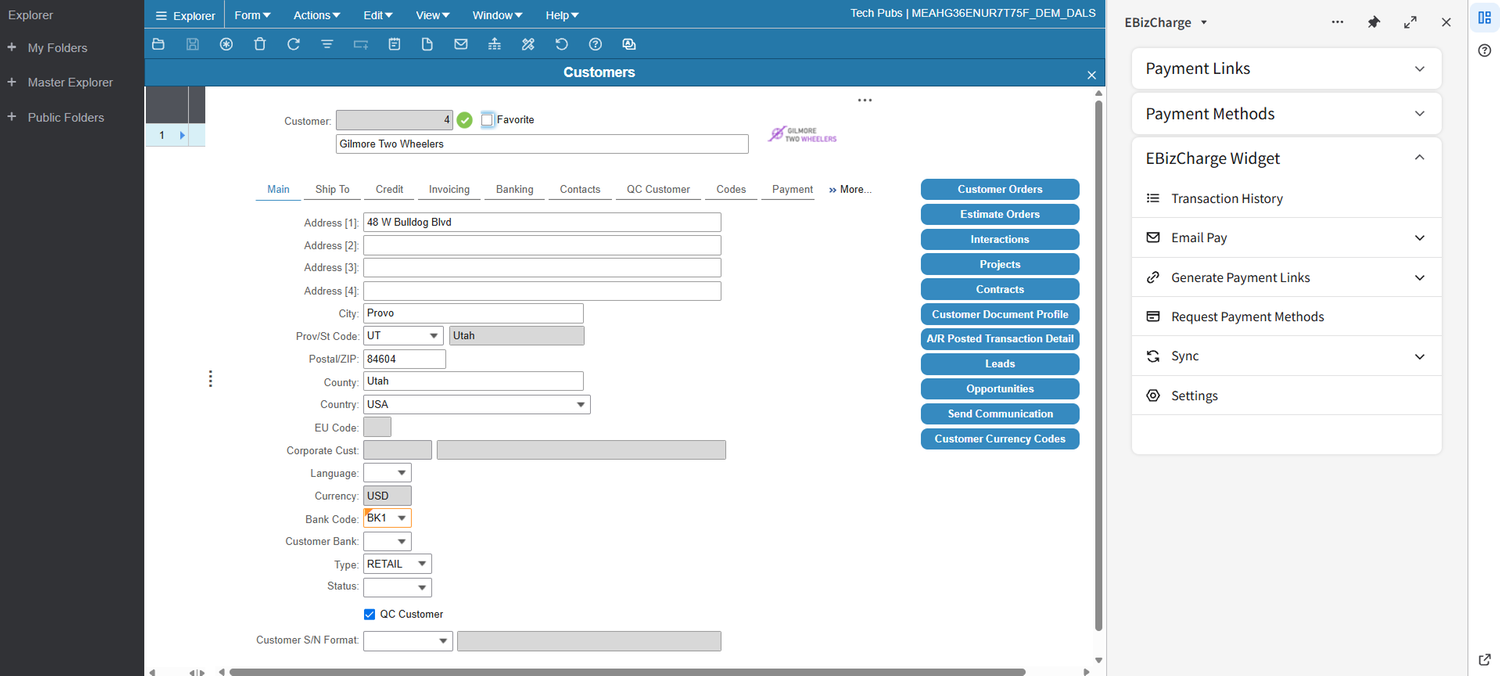The height and width of the screenshot is (676, 1500).
Task: Show more tabs via More...
Action: pos(850,189)
